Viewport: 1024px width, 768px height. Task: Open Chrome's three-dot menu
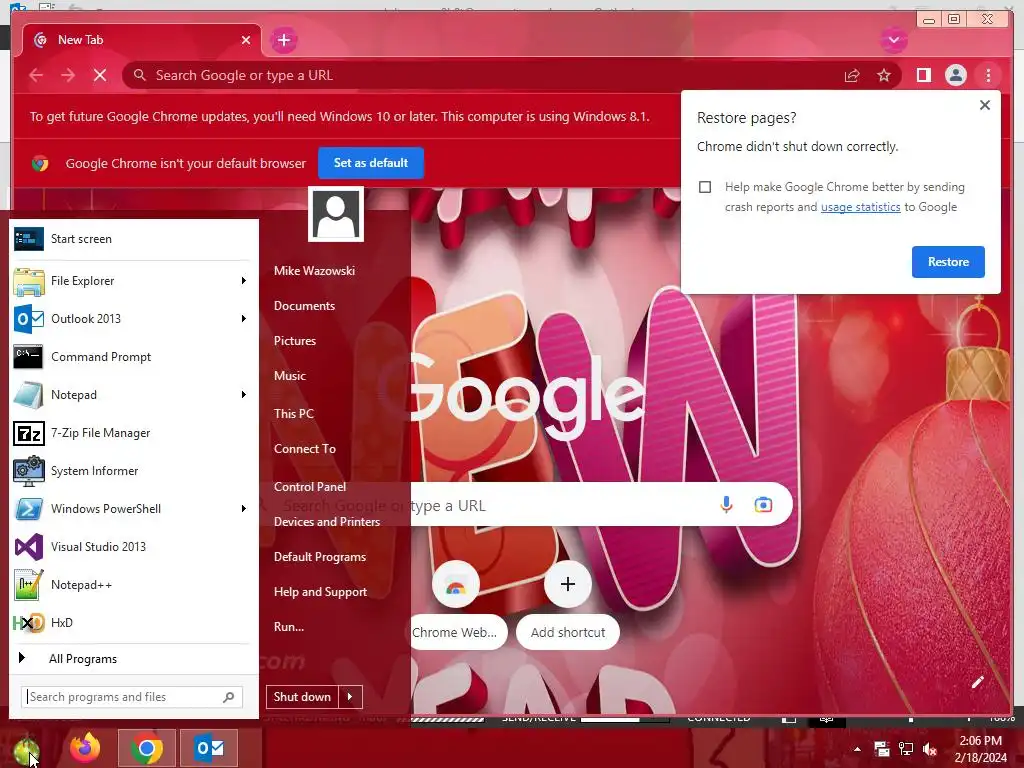point(988,76)
